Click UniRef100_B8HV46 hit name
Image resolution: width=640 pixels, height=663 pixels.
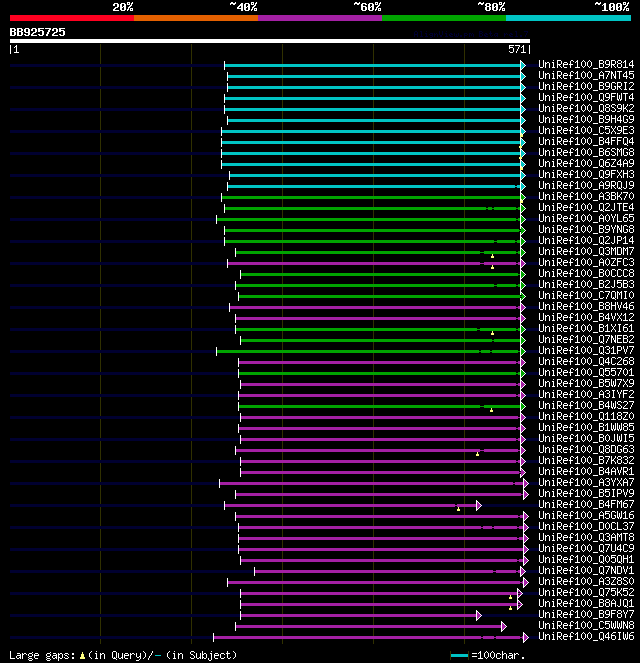[586, 307]
